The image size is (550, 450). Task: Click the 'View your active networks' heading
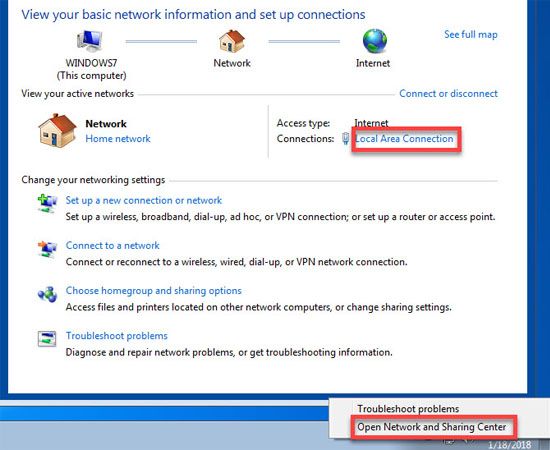(x=78, y=94)
